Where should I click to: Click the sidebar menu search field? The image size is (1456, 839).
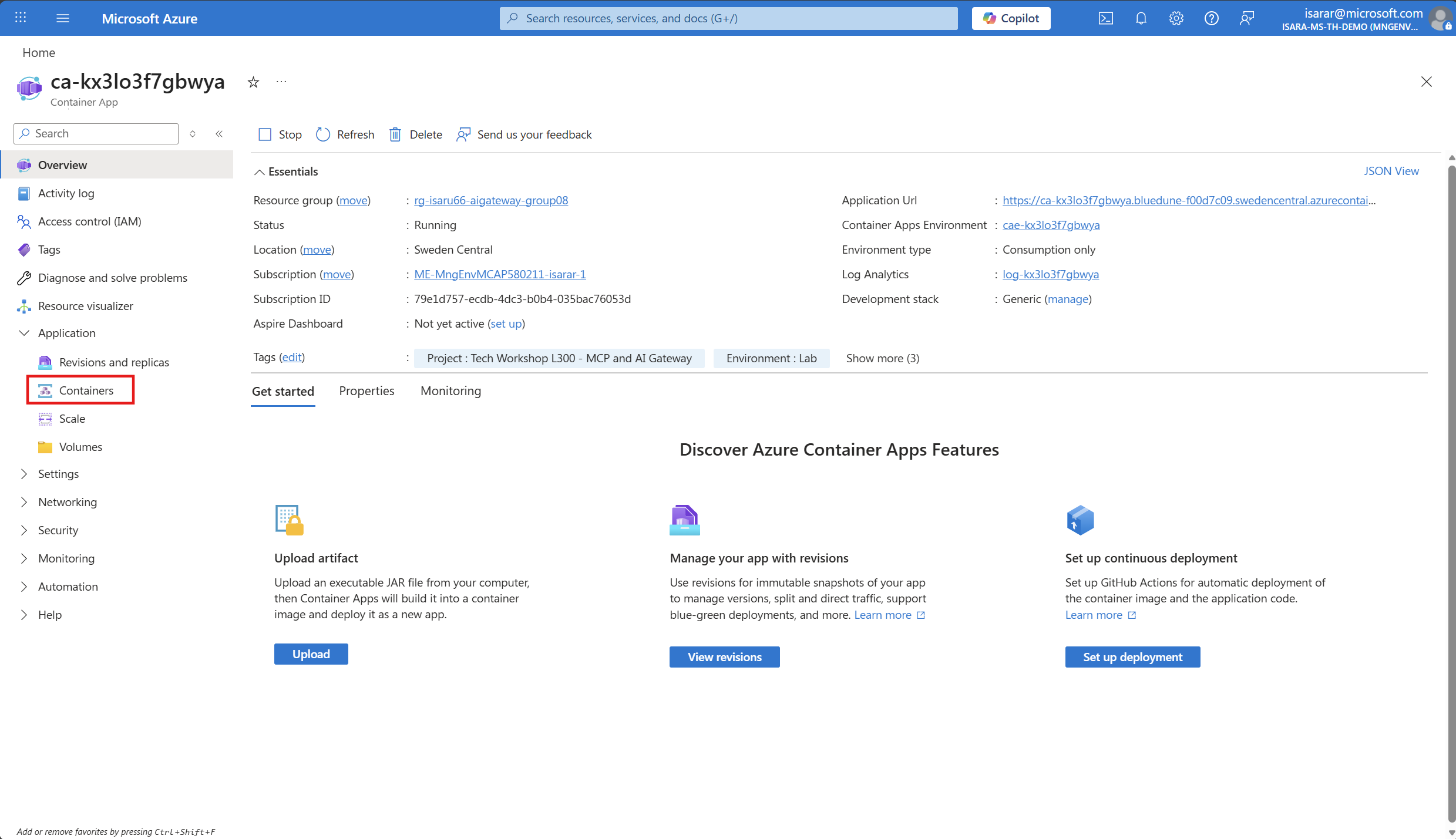[x=96, y=134]
